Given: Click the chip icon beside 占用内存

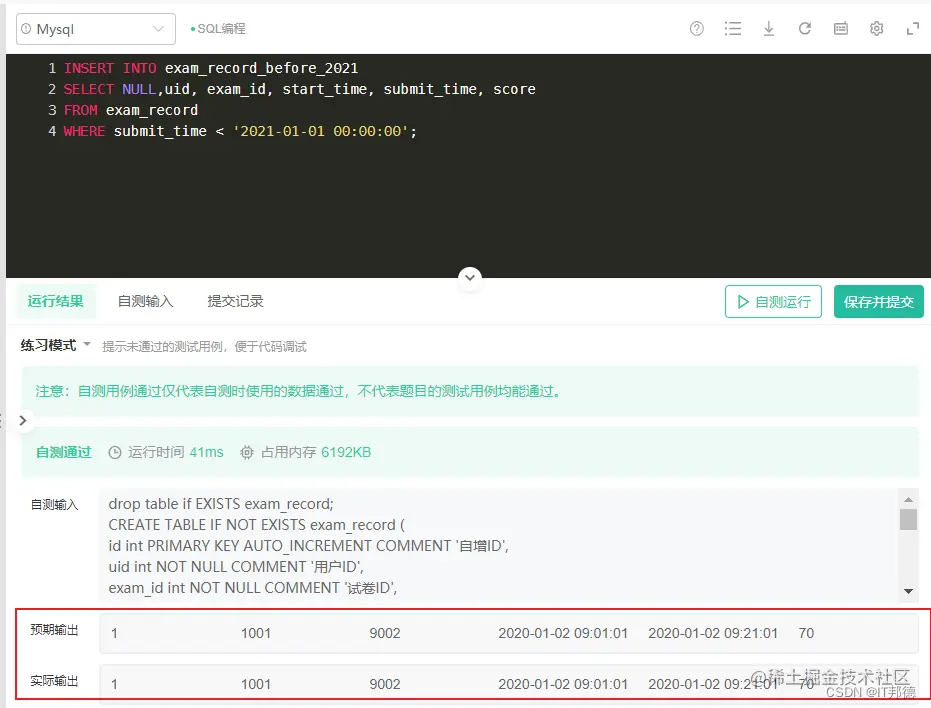Looking at the screenshot, I should click(246, 453).
